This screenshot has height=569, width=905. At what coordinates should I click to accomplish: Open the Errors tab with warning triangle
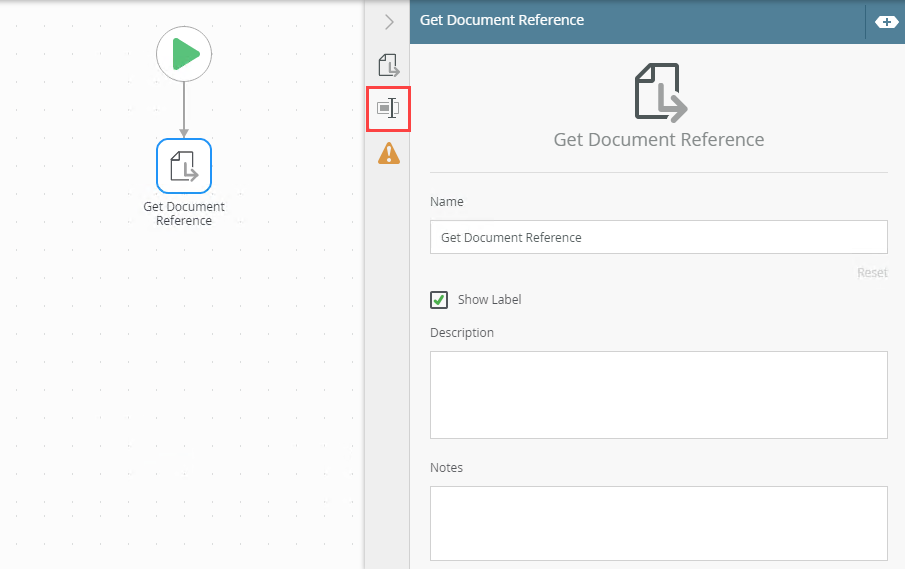tap(388, 153)
